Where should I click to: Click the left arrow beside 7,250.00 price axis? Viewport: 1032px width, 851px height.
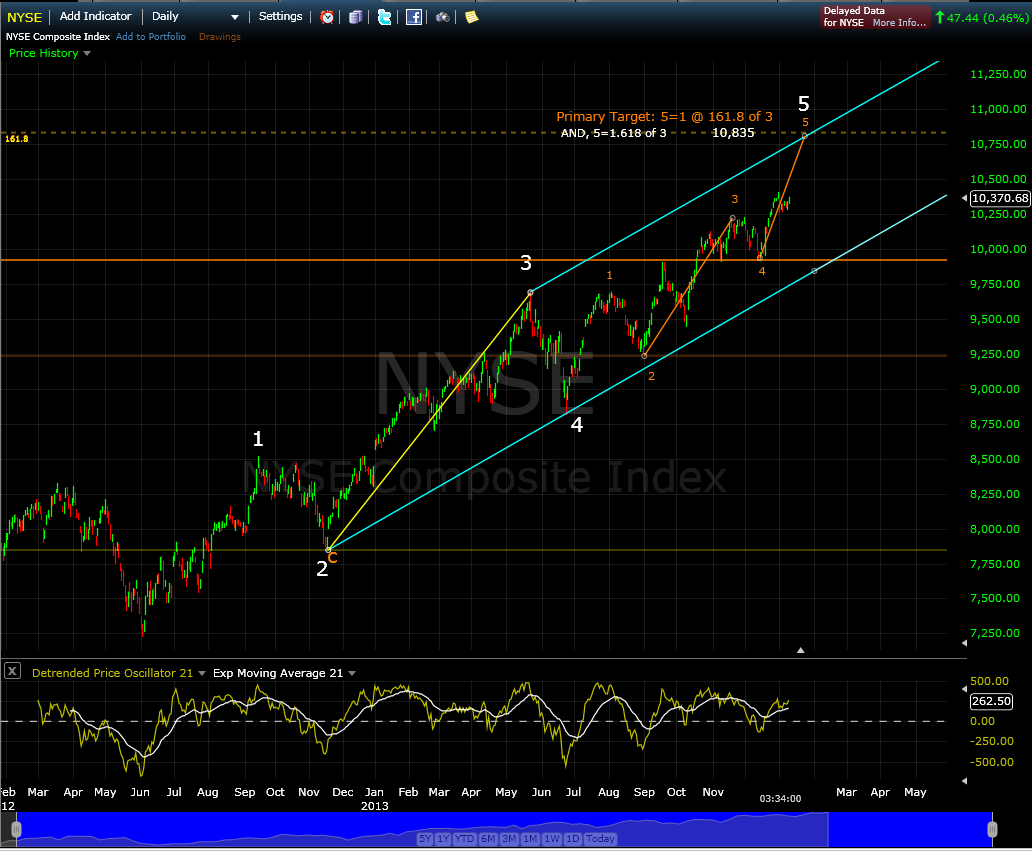964,642
